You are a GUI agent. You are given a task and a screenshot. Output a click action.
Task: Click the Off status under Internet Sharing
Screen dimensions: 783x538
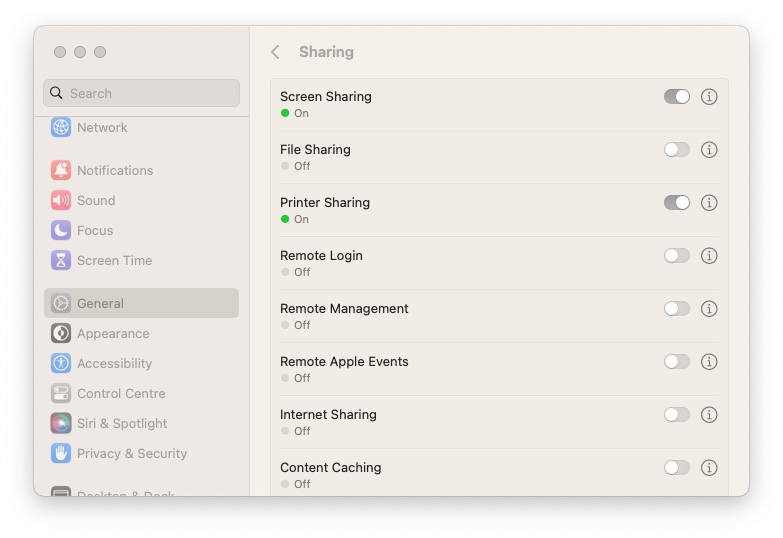pos(302,431)
